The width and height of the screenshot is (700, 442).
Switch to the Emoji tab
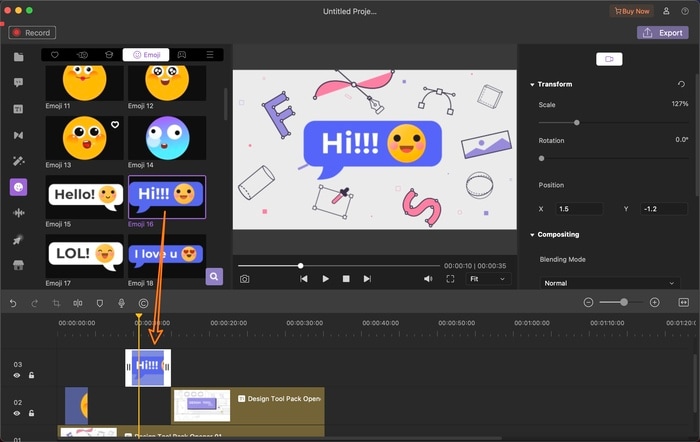(146, 54)
